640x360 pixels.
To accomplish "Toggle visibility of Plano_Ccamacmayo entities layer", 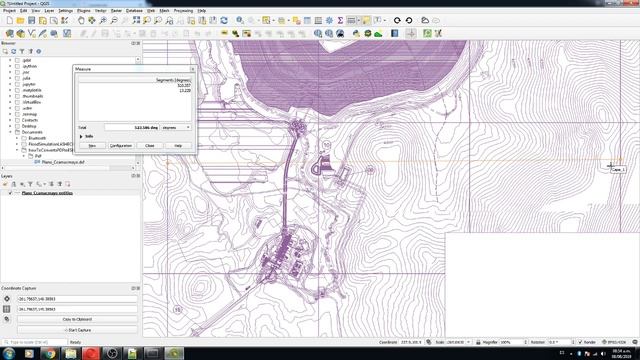I will click(10, 193).
